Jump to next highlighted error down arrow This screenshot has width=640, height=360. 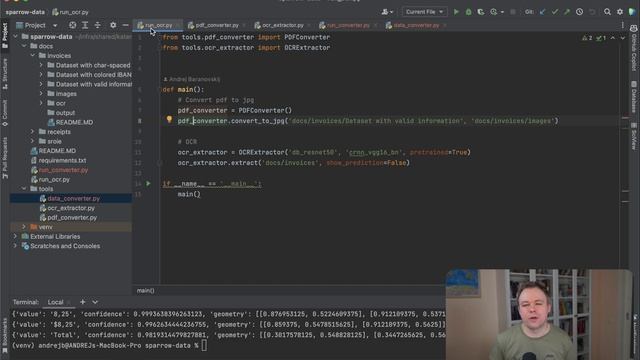click(x=622, y=38)
